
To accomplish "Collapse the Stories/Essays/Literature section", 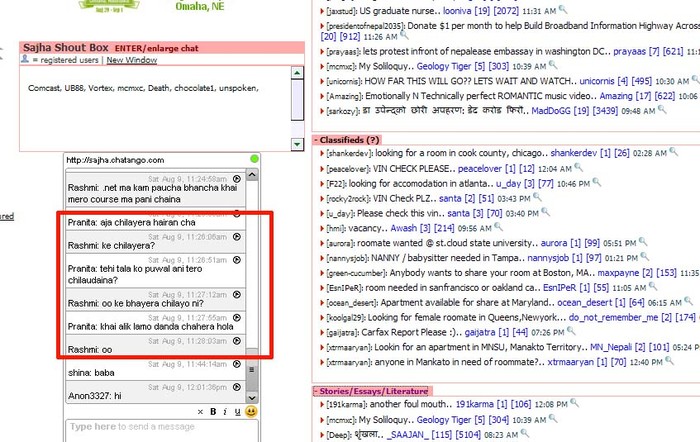I will pos(316,391).
